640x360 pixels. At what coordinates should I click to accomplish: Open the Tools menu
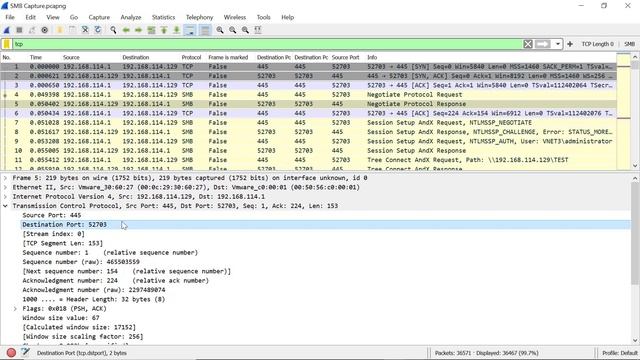tap(263, 17)
